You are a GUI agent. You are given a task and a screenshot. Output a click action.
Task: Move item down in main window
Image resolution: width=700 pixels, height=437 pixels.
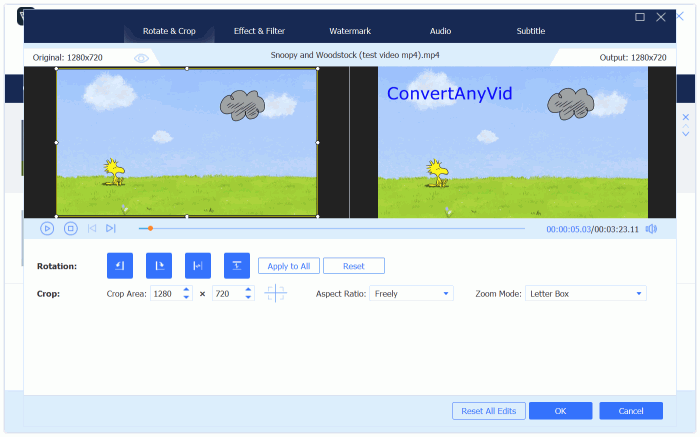tap(686, 134)
